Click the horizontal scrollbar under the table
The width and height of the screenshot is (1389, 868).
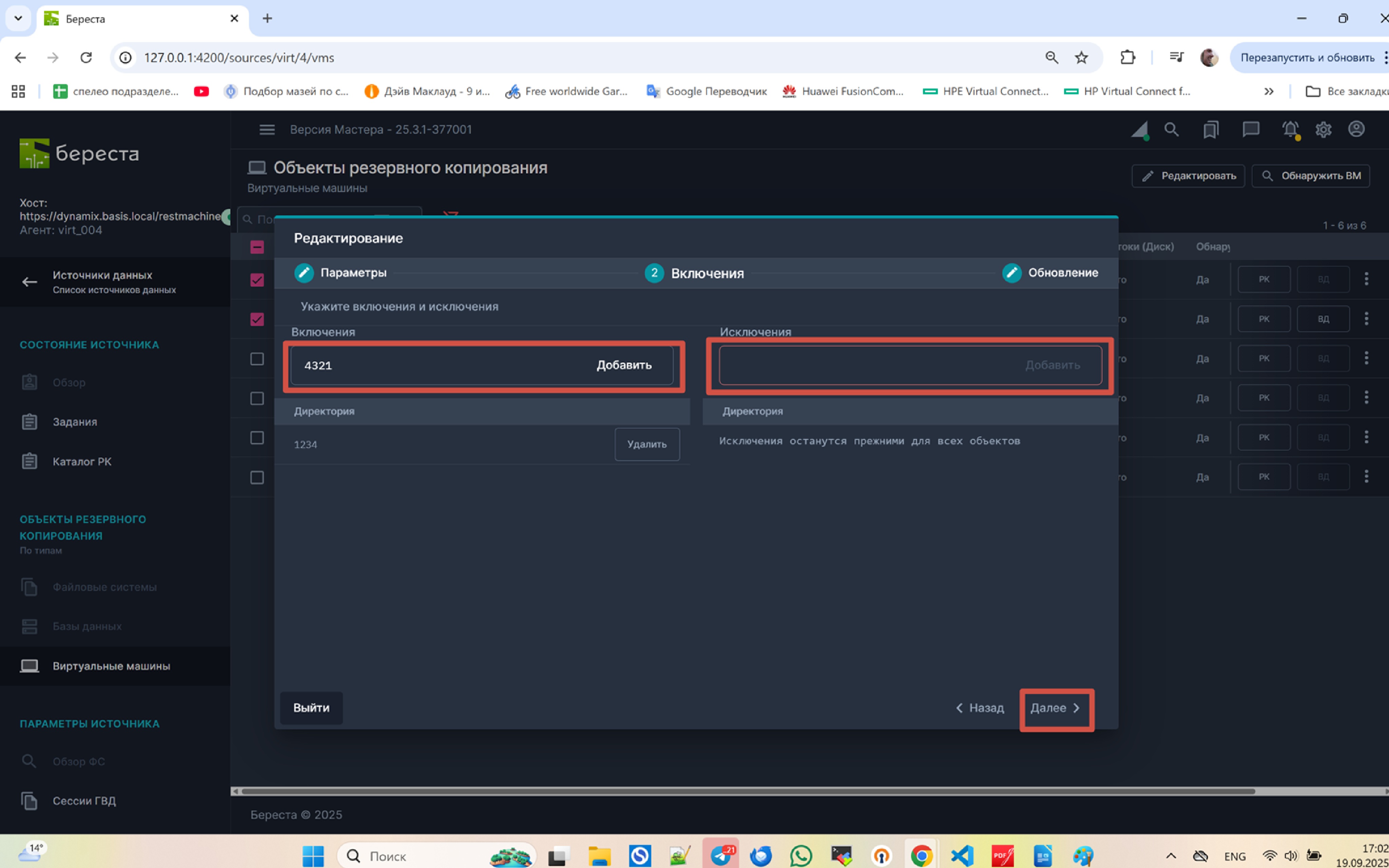click(746, 791)
